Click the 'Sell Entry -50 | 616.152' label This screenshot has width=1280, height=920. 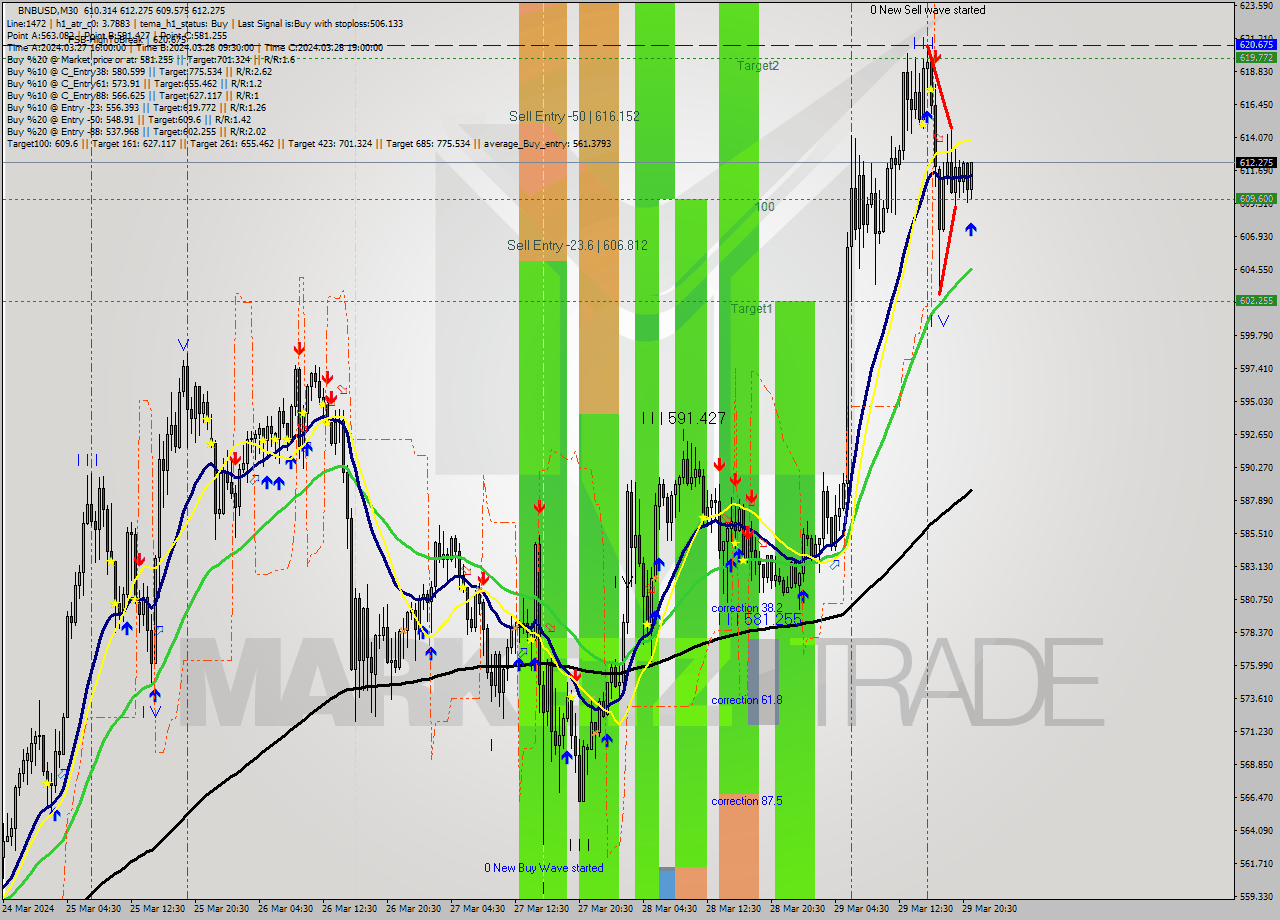point(574,116)
